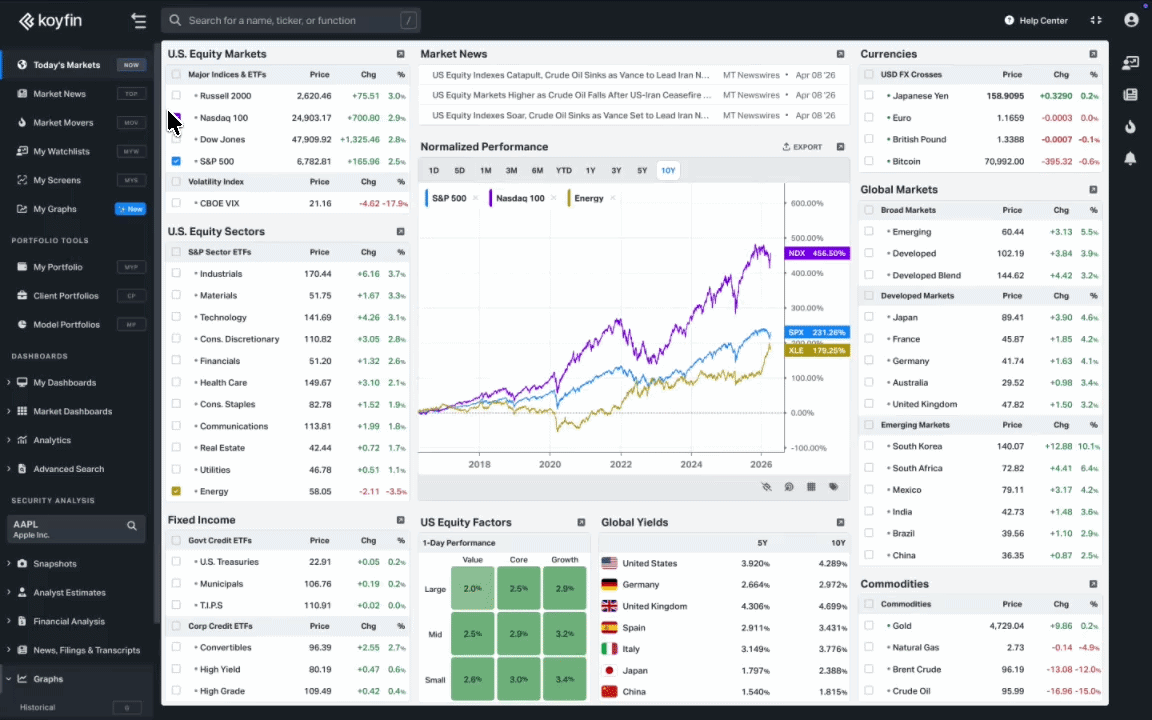Click the Export button above chart
This screenshot has width=1152, height=720.
point(802,147)
